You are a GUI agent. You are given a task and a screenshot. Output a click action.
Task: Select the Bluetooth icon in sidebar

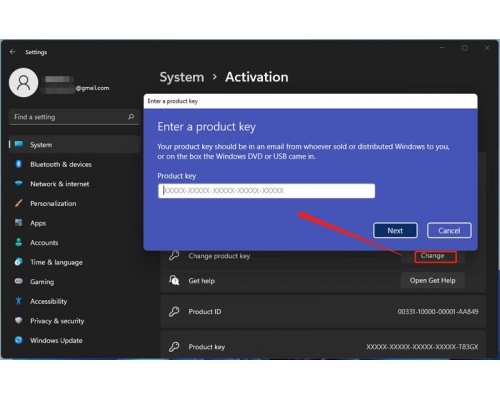(19, 164)
